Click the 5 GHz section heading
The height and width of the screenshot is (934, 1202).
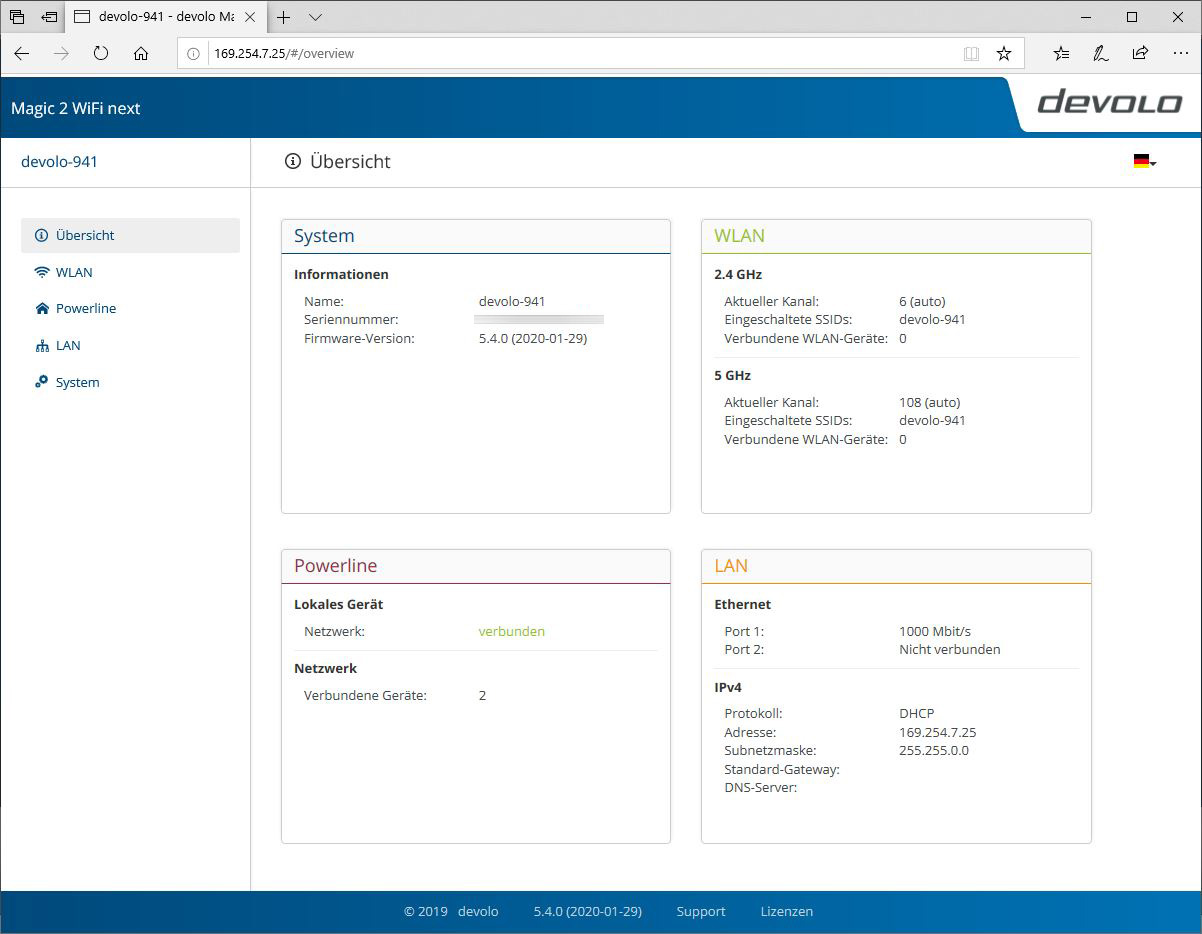coord(732,375)
